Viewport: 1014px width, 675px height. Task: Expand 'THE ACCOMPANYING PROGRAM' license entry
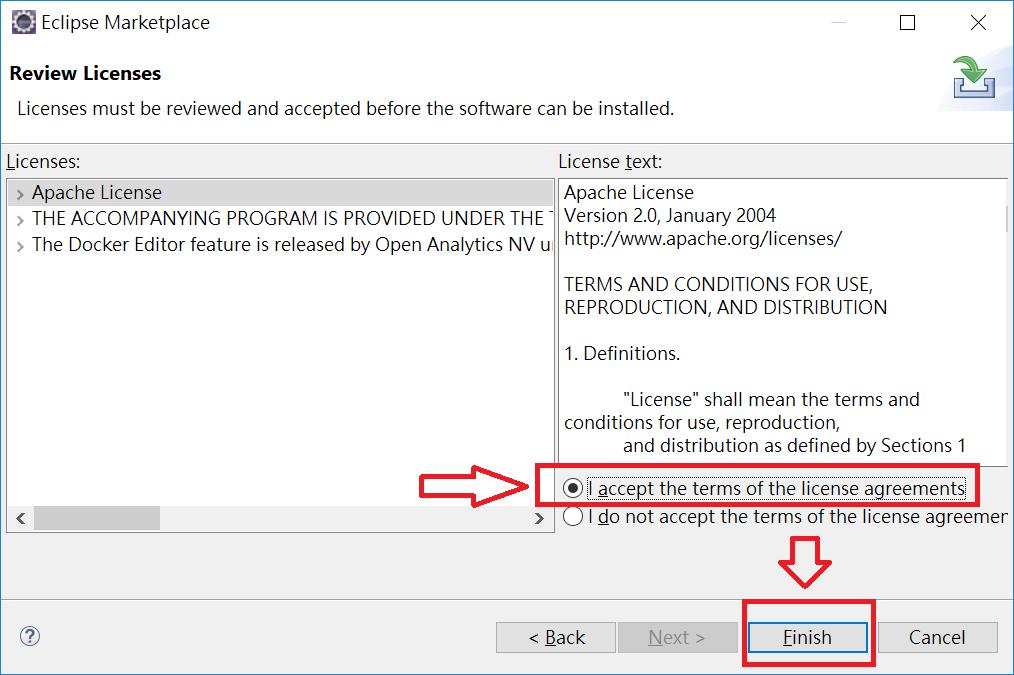[x=20, y=220]
